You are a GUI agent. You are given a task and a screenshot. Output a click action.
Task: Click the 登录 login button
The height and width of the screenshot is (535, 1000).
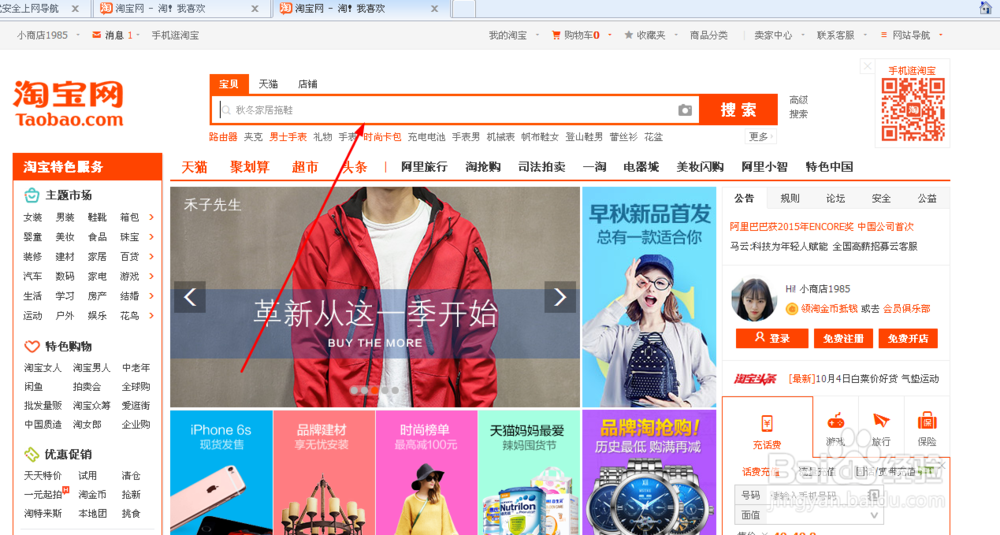point(772,339)
